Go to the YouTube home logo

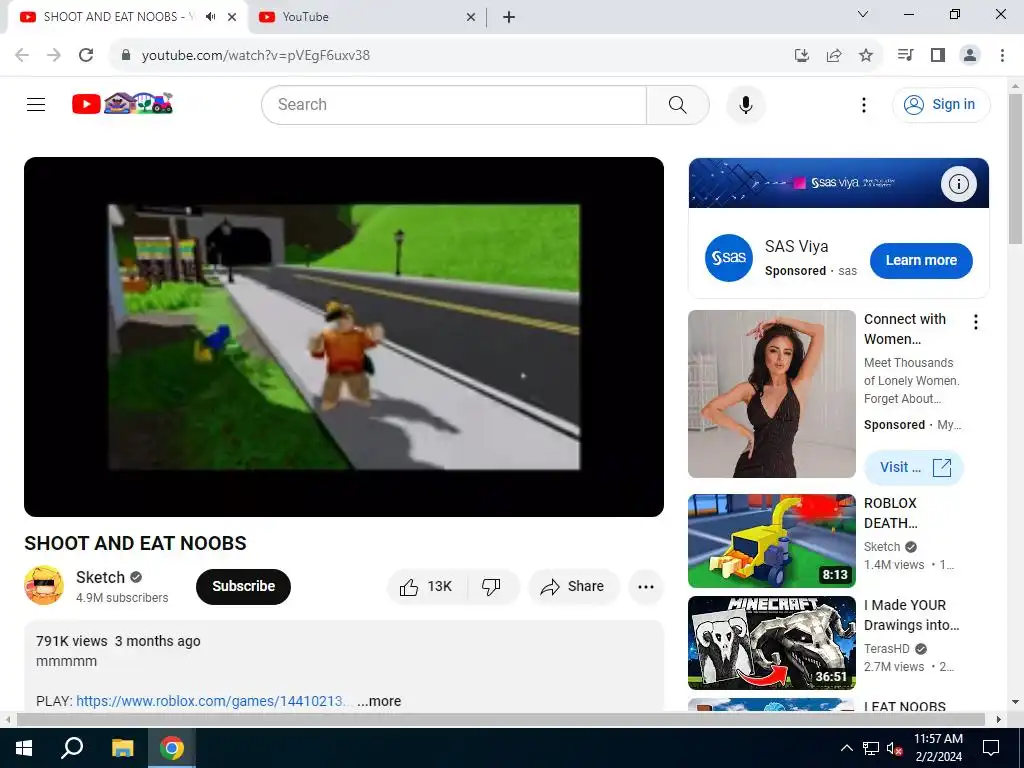(123, 104)
